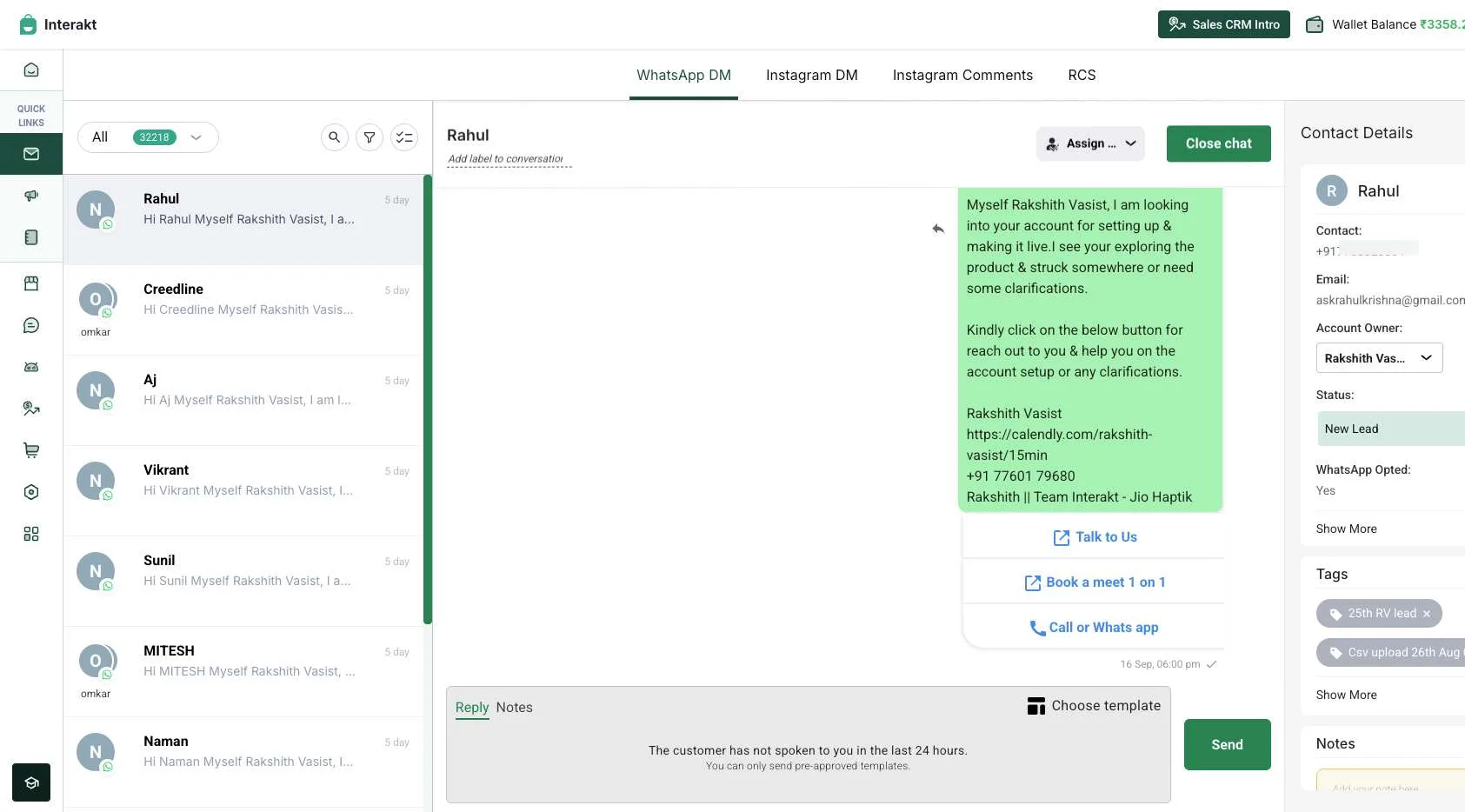Screen dimensions: 1465x812
Task: Click the Close chat button
Action: pyautogui.click(x=1218, y=143)
